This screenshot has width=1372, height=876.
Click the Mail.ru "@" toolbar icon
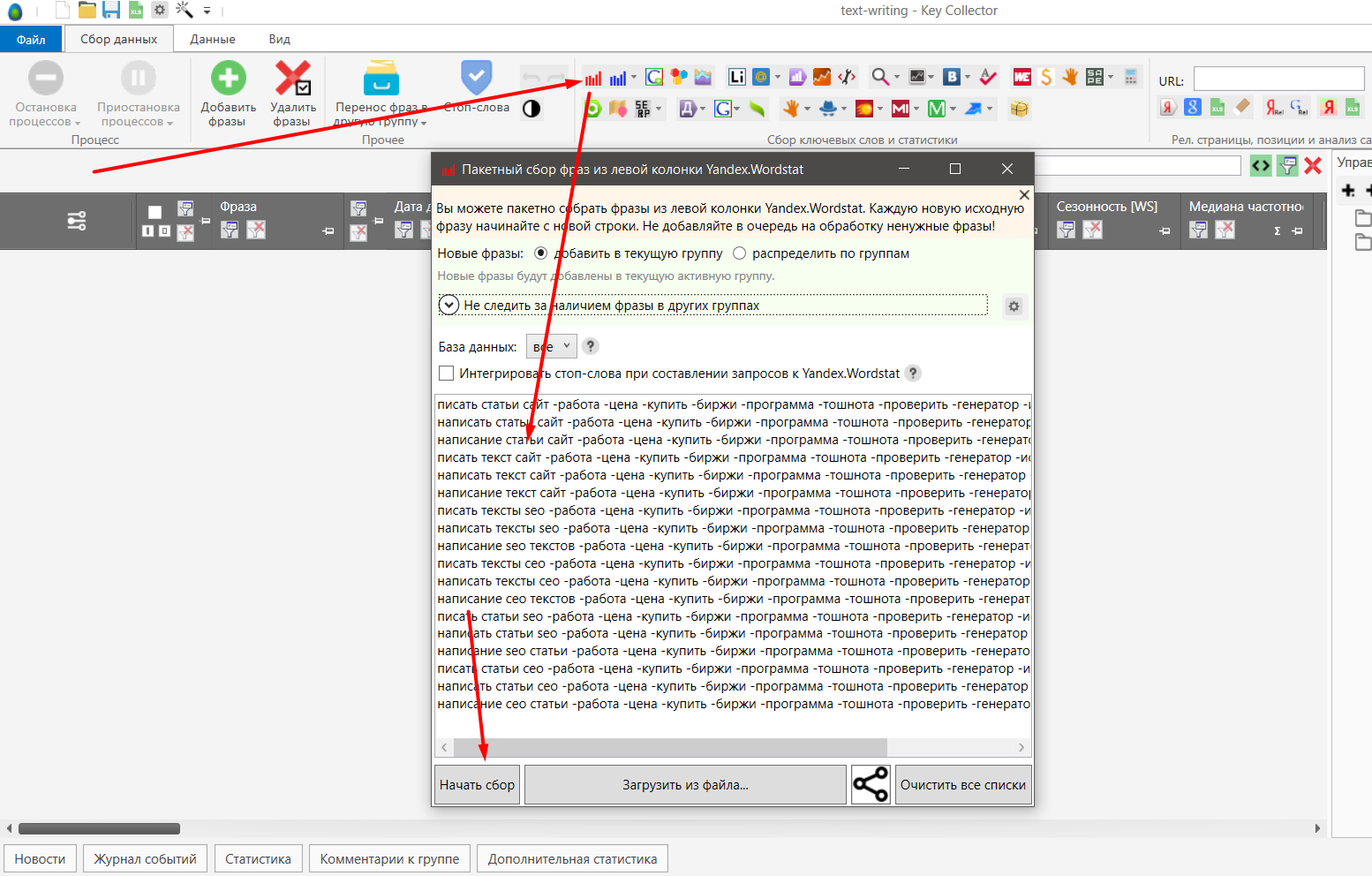point(761,77)
